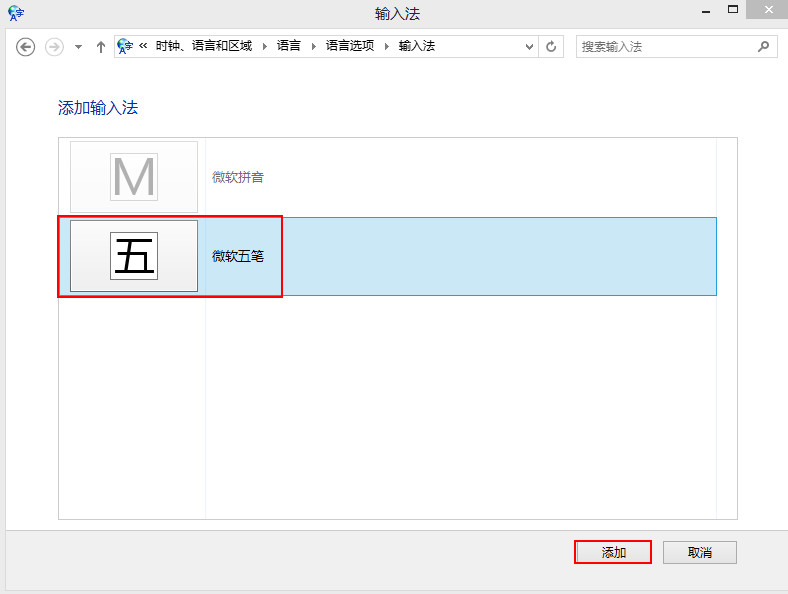Close the 输入法 window
788x594 pixels.
[768, 10]
